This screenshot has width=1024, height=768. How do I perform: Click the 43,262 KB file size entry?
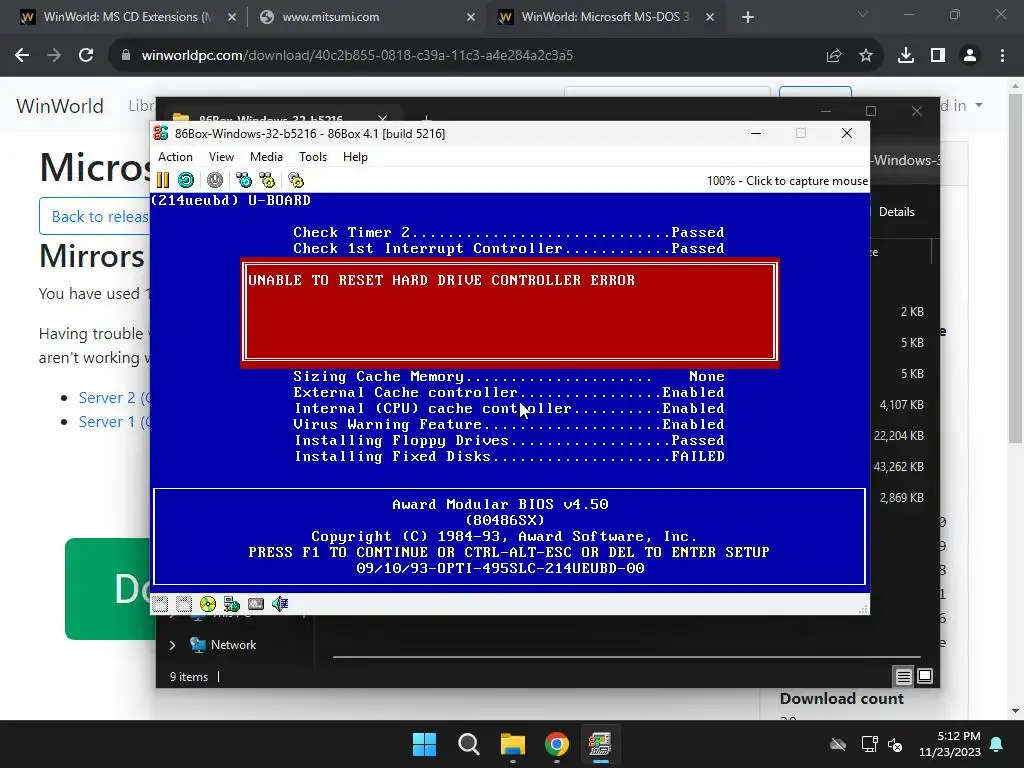[x=899, y=467]
